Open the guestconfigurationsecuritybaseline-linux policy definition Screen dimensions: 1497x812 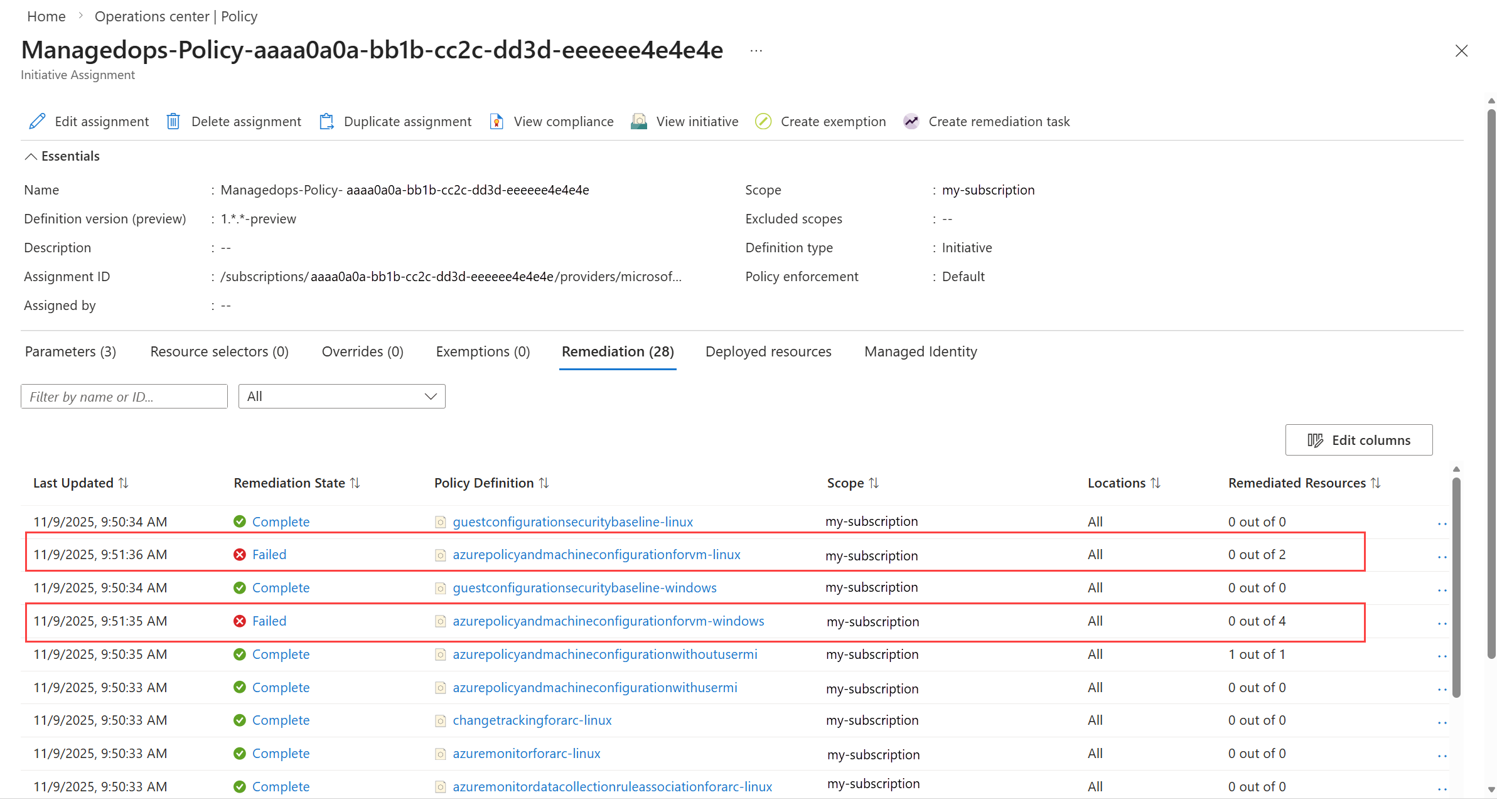pos(573,521)
